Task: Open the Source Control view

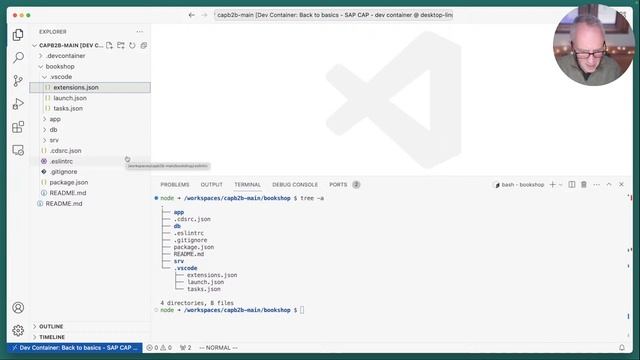Action: [18, 81]
